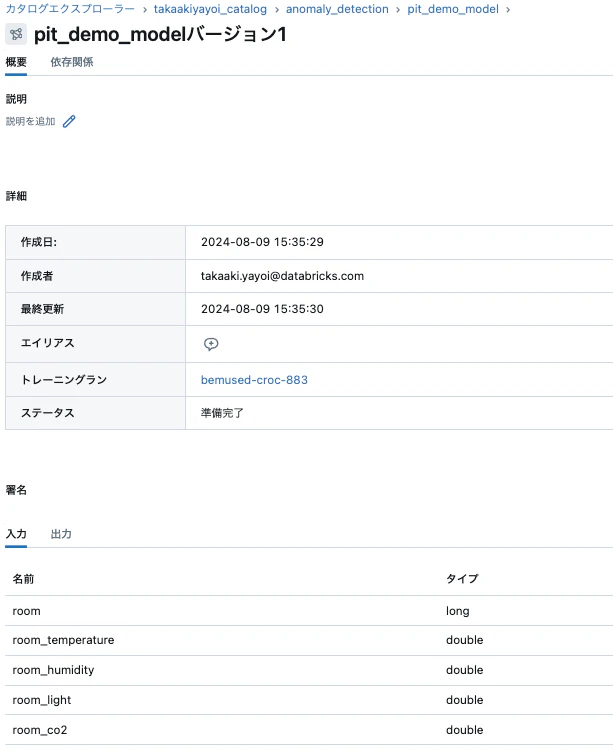Add an alias with the plus bubble icon
Viewport: 613px width, 751px height.
[x=211, y=344]
